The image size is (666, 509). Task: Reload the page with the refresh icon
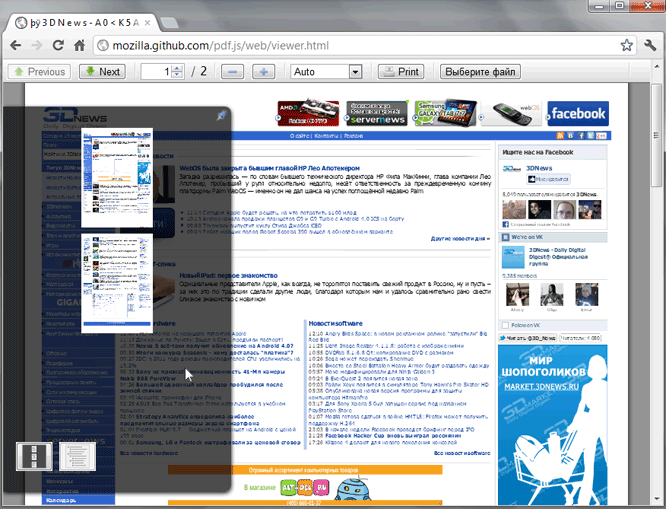point(53,46)
